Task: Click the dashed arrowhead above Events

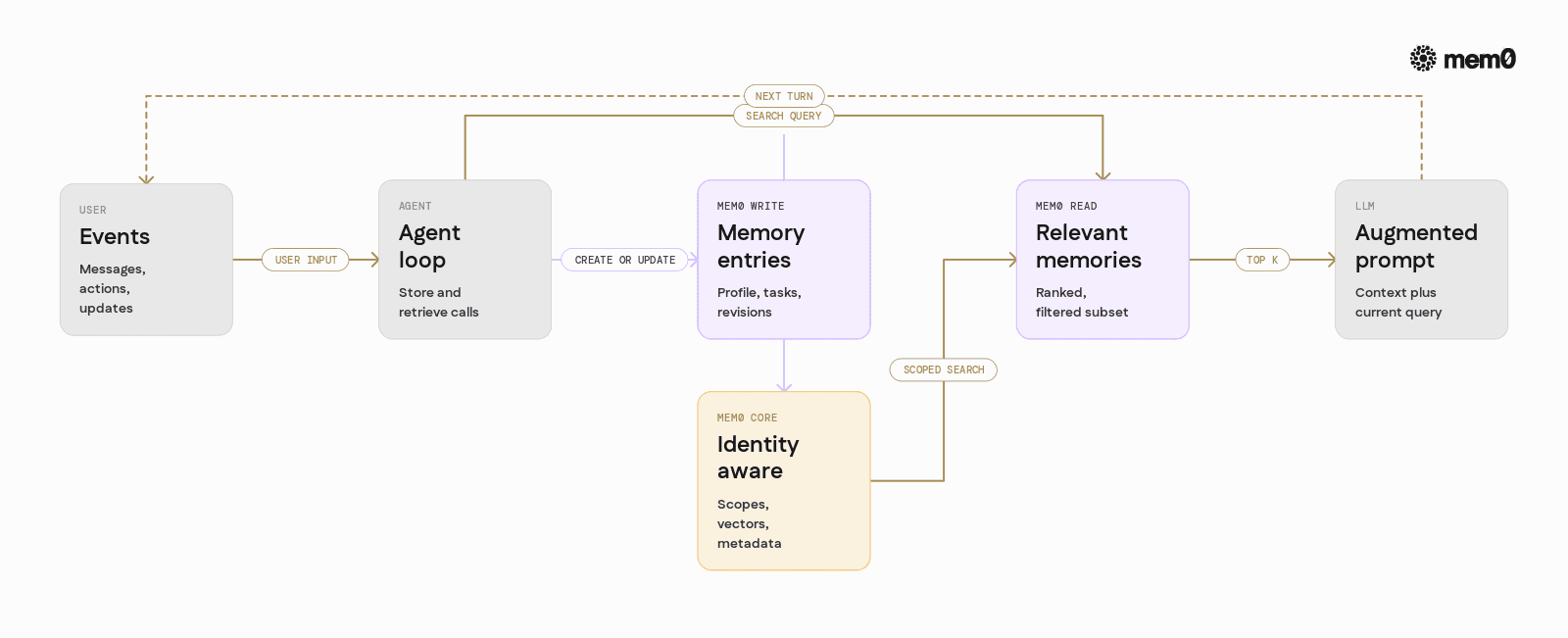Action: click(x=146, y=178)
